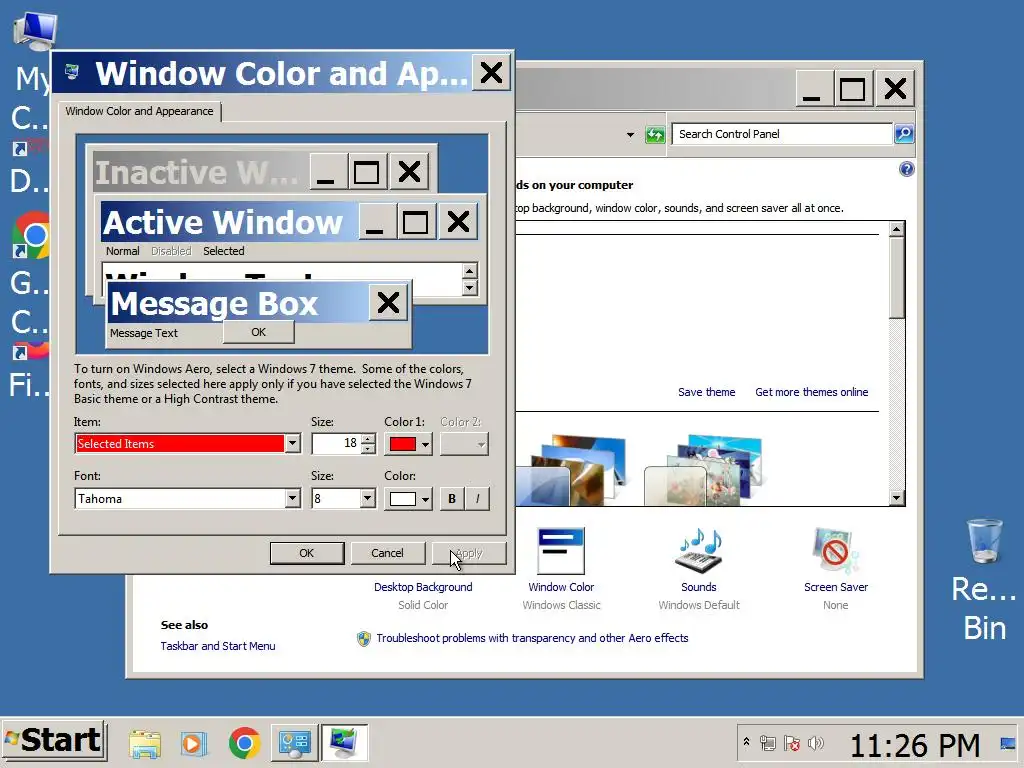Image resolution: width=1024 pixels, height=768 pixels.
Task: Click the search magnifier icon in Control Panel
Action: tap(904, 134)
